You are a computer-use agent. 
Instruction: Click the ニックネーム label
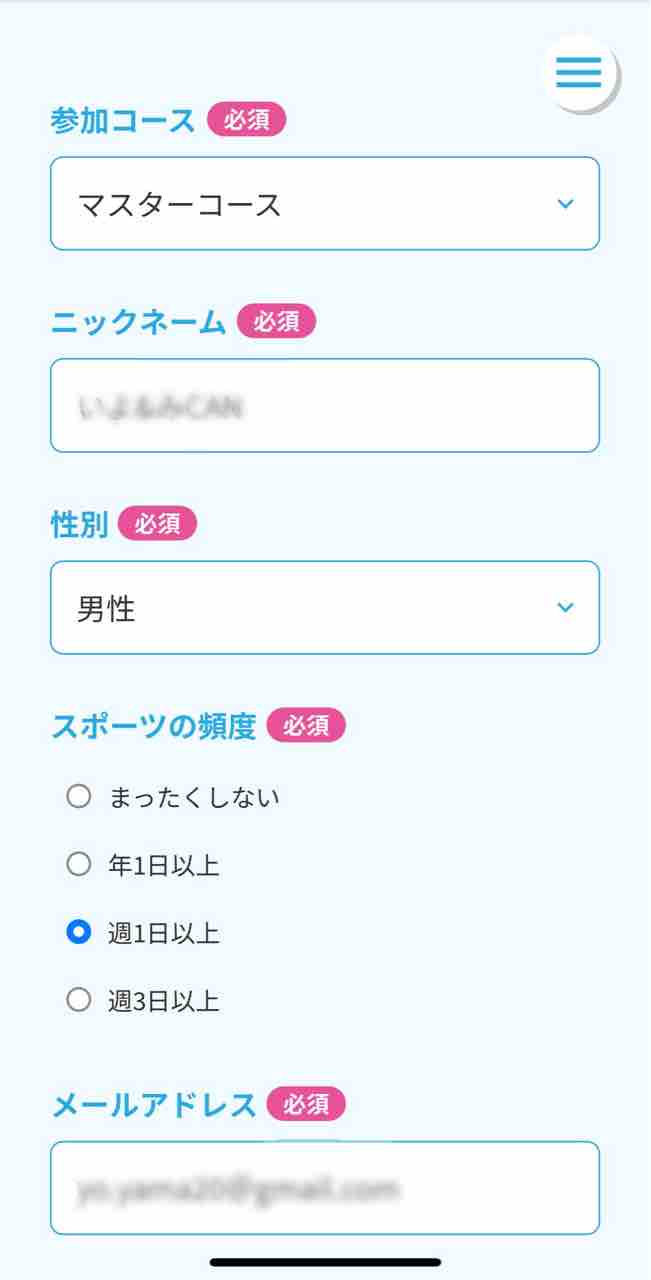pos(138,322)
